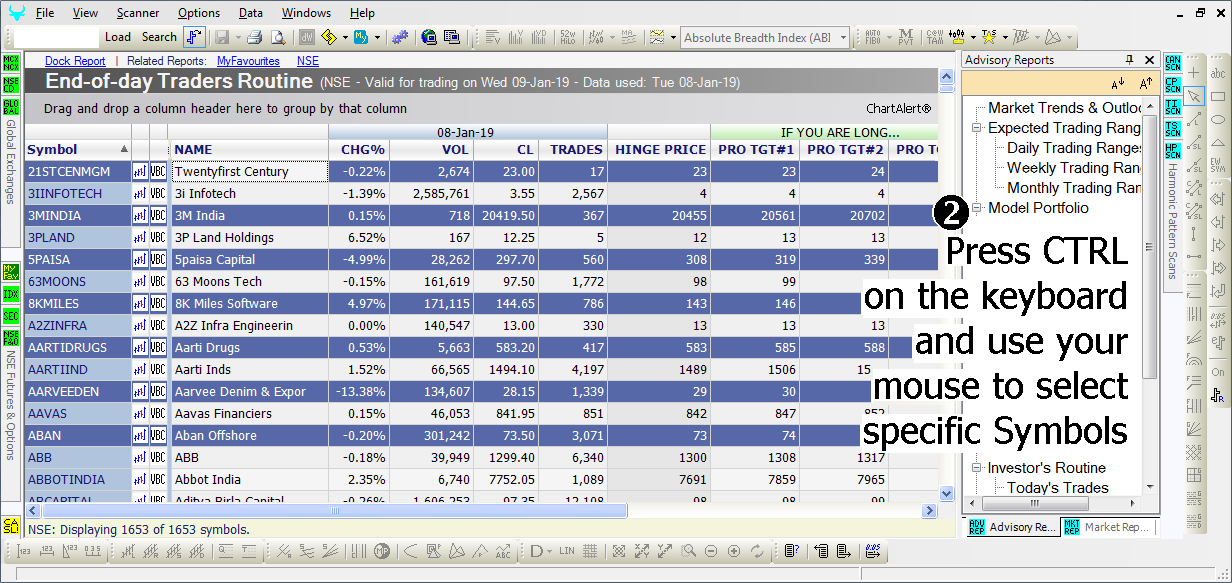The width and height of the screenshot is (1232, 583).
Task: Open the NSE related report link
Action: (308, 61)
